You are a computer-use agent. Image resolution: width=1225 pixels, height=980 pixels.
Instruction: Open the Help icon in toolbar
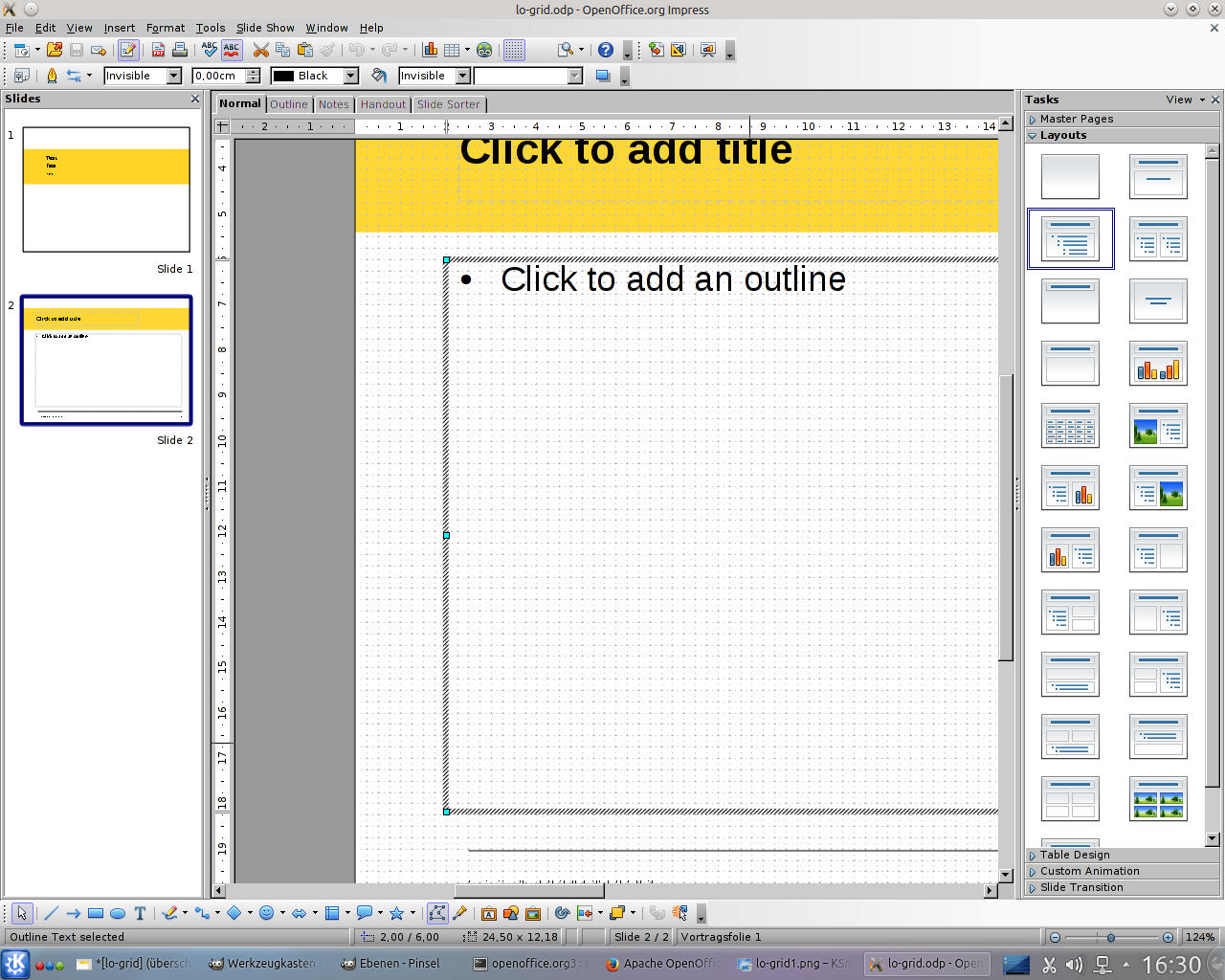(606, 50)
